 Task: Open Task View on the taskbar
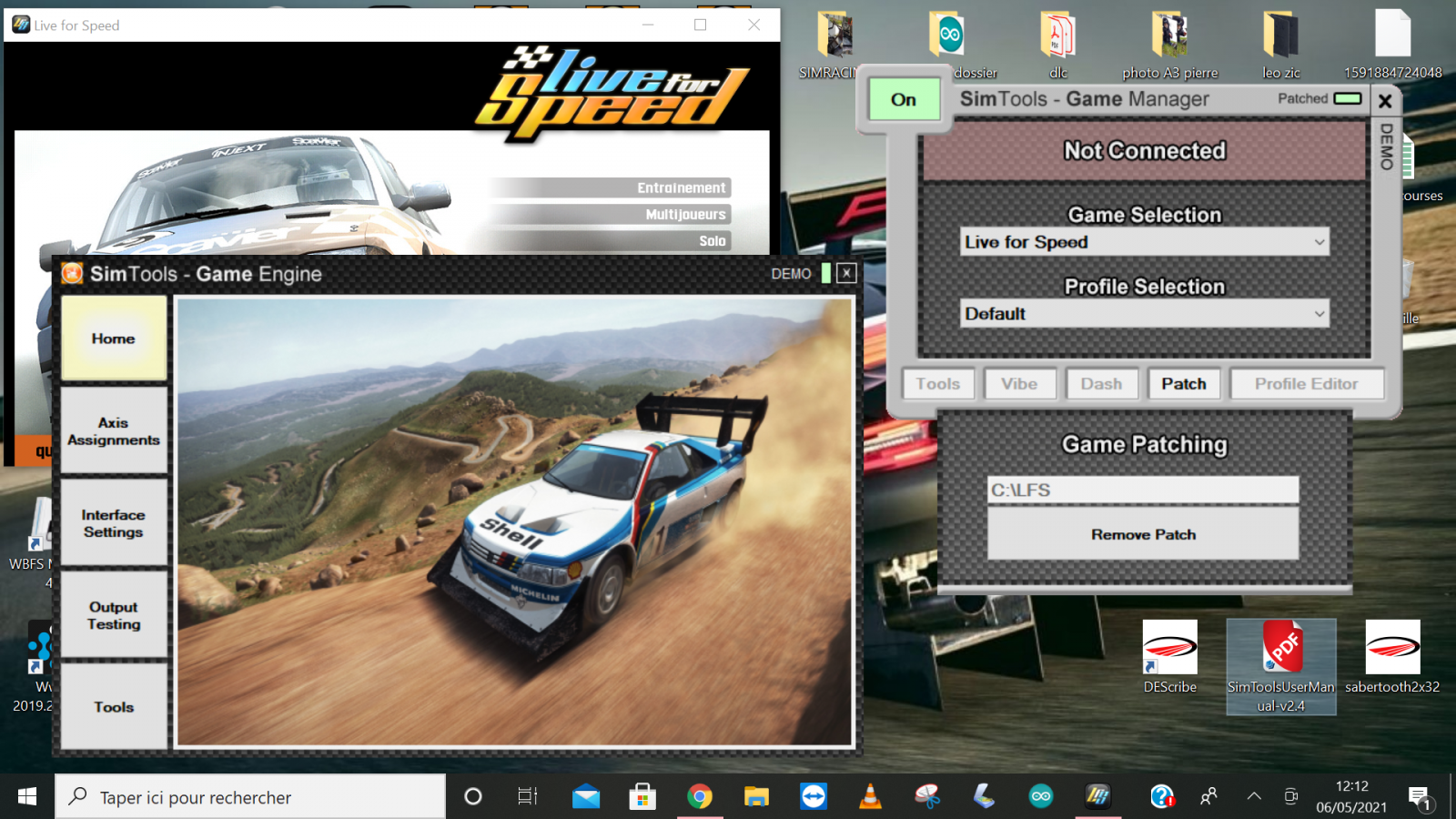coord(528,797)
